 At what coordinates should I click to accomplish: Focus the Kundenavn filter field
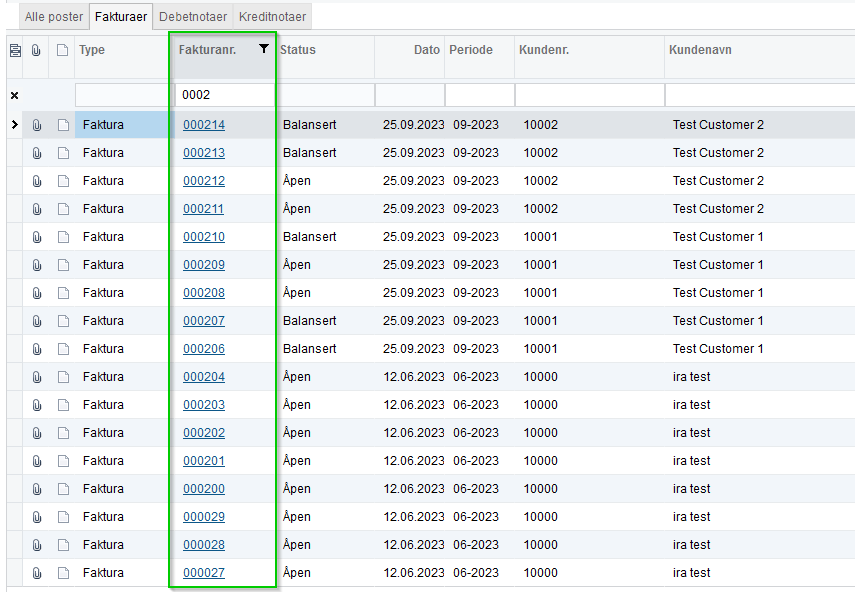click(x=760, y=95)
